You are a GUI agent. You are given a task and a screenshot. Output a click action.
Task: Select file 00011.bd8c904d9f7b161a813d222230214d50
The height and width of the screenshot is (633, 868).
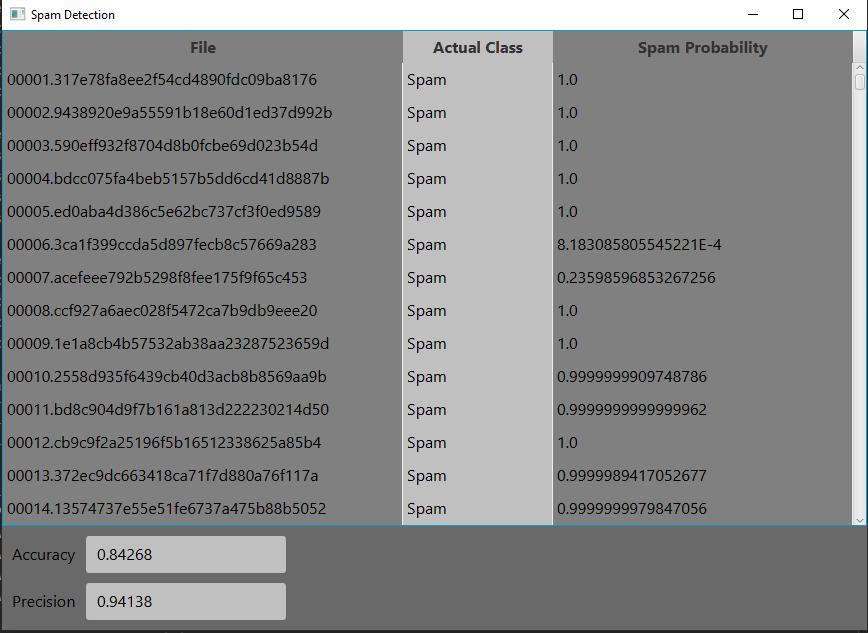pyautogui.click(x=168, y=410)
